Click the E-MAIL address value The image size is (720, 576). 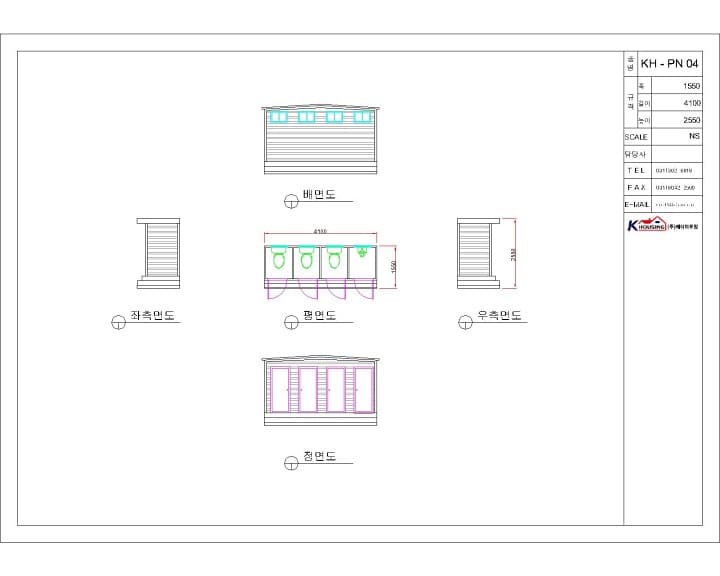click(675, 205)
